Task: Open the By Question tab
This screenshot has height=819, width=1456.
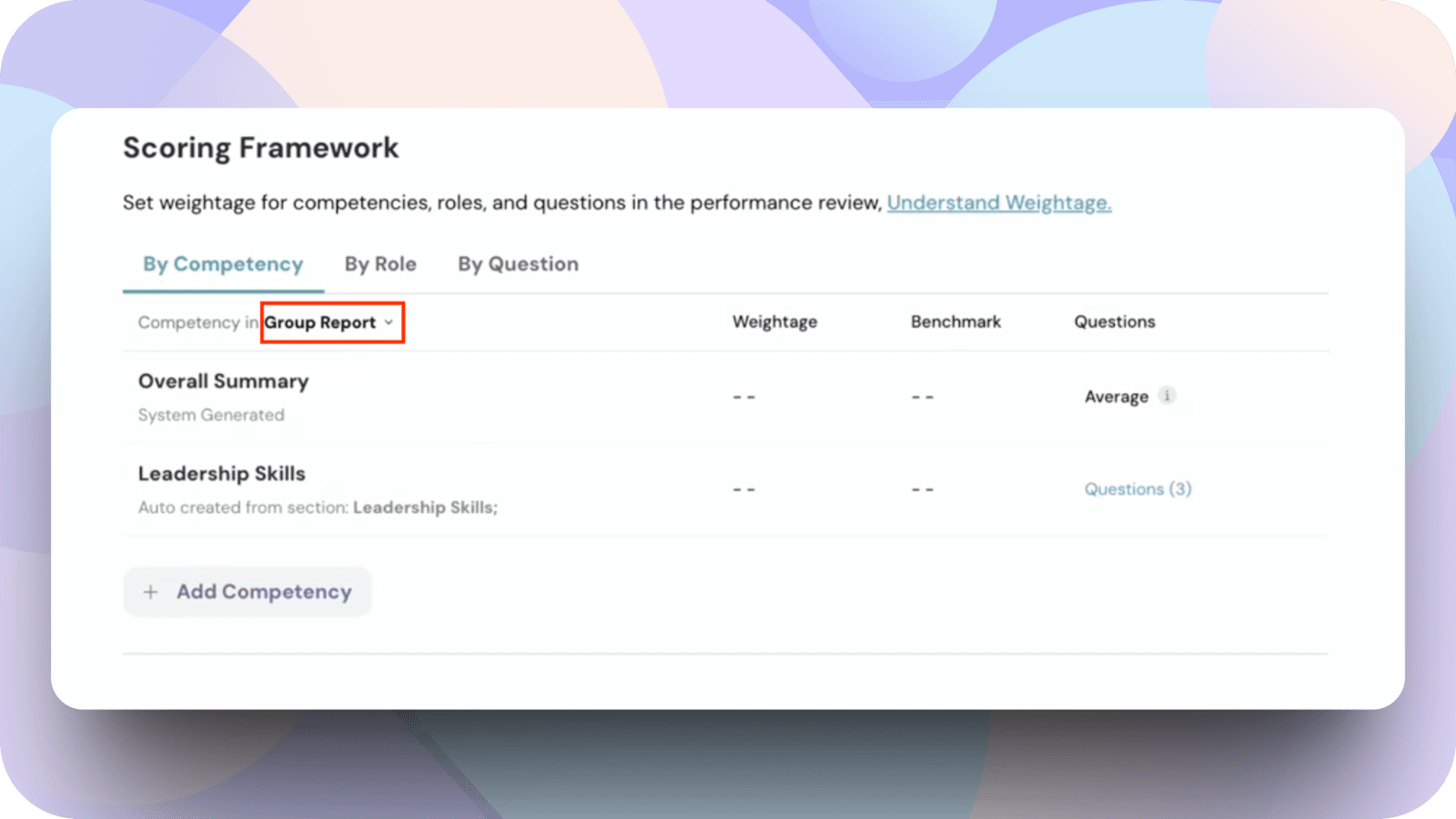Action: (518, 264)
